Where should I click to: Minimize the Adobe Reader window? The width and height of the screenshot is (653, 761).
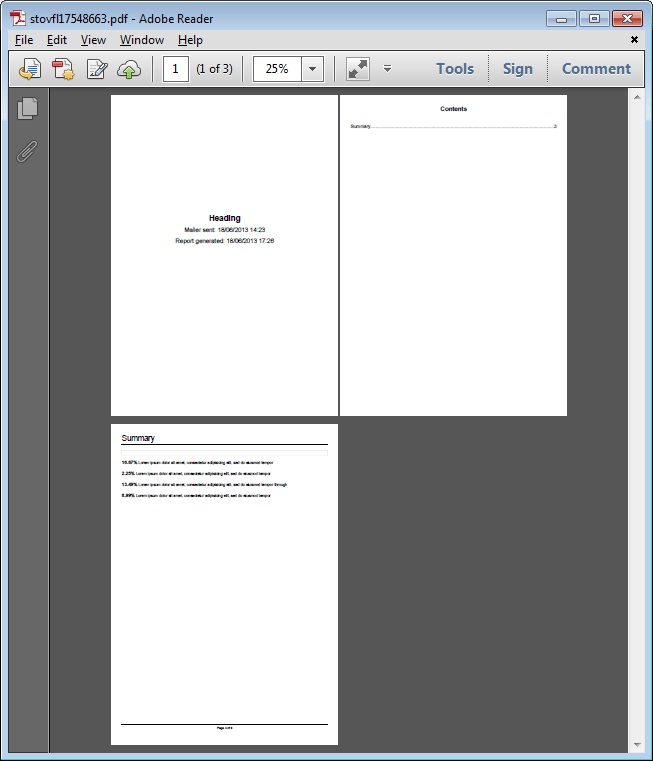pos(561,19)
